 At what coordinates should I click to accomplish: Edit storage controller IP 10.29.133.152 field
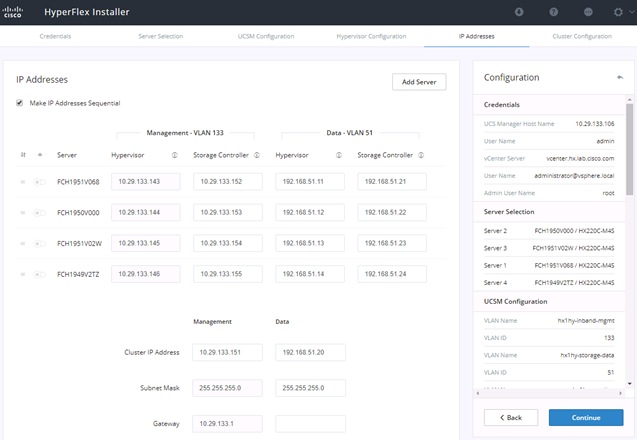pos(228,182)
